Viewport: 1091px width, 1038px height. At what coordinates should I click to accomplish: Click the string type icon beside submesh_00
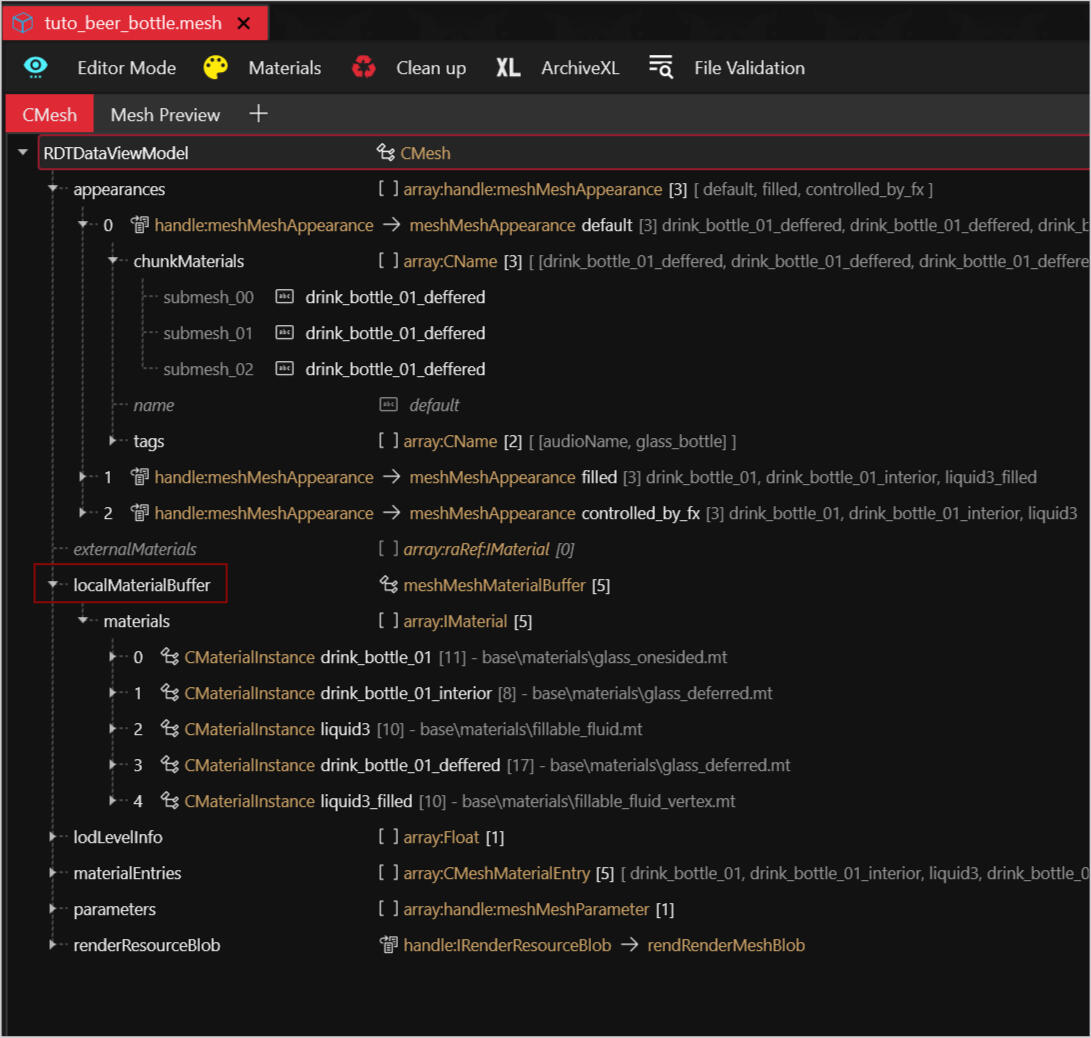[x=284, y=297]
